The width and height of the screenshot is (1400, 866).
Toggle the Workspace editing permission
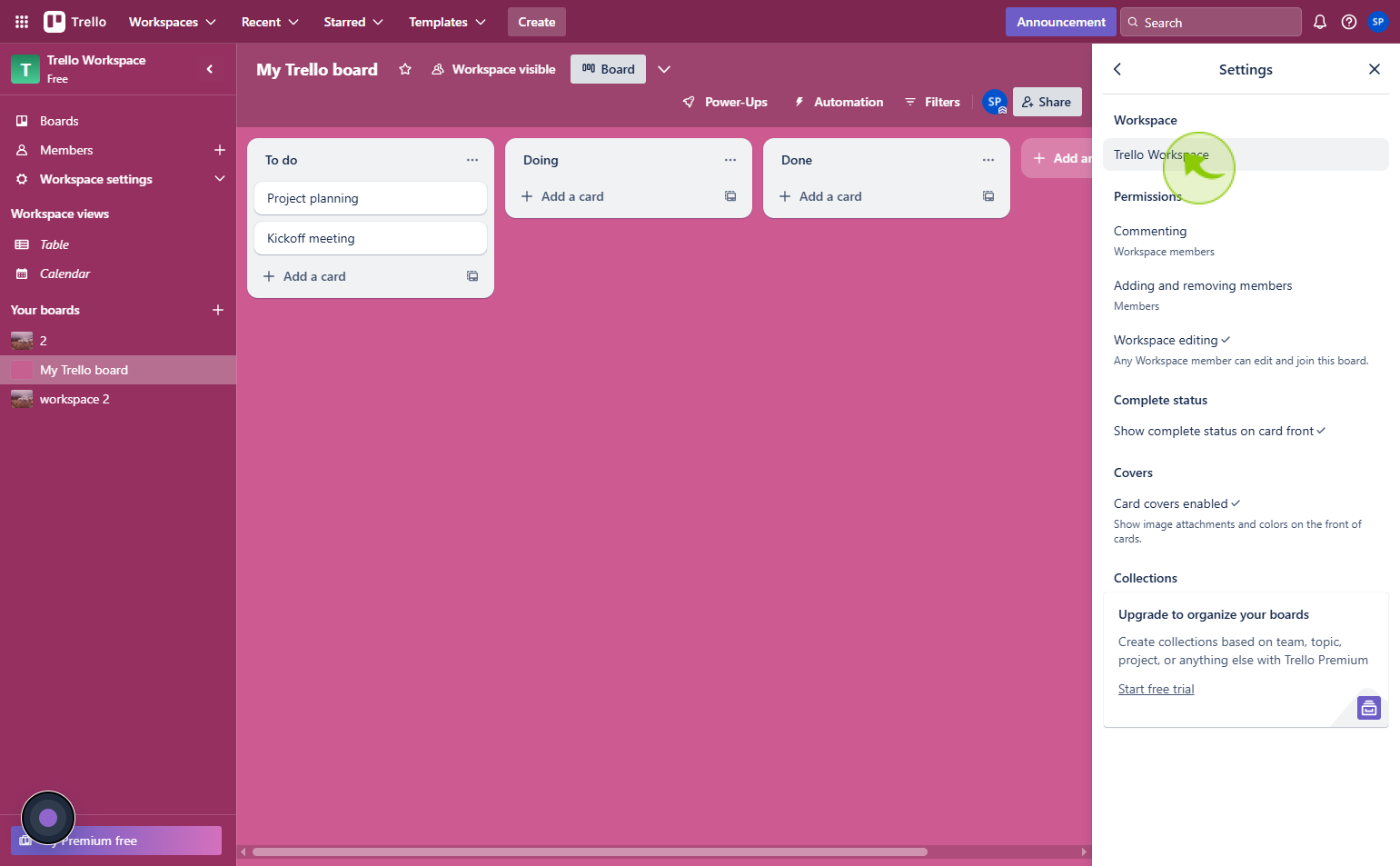coord(1246,350)
